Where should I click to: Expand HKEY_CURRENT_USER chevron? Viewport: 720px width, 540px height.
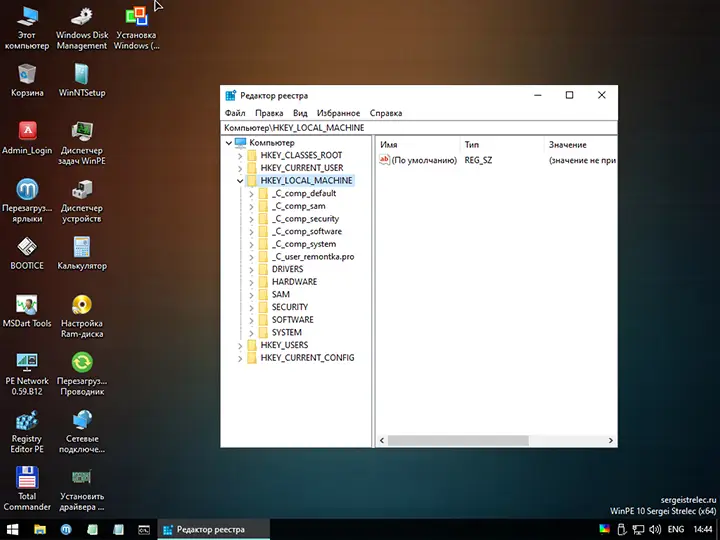[240, 168]
